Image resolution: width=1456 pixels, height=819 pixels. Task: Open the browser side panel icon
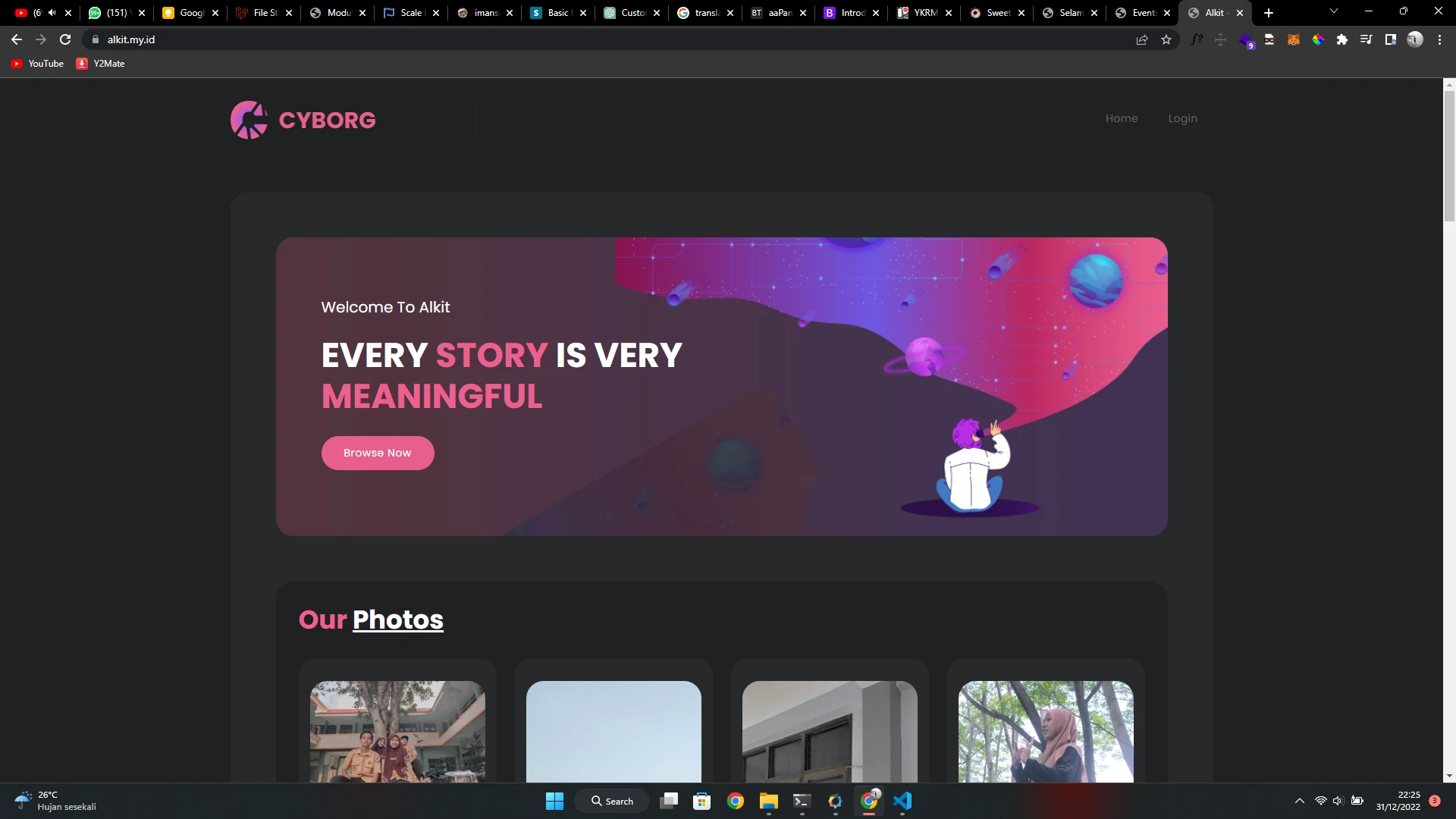[x=1391, y=39]
